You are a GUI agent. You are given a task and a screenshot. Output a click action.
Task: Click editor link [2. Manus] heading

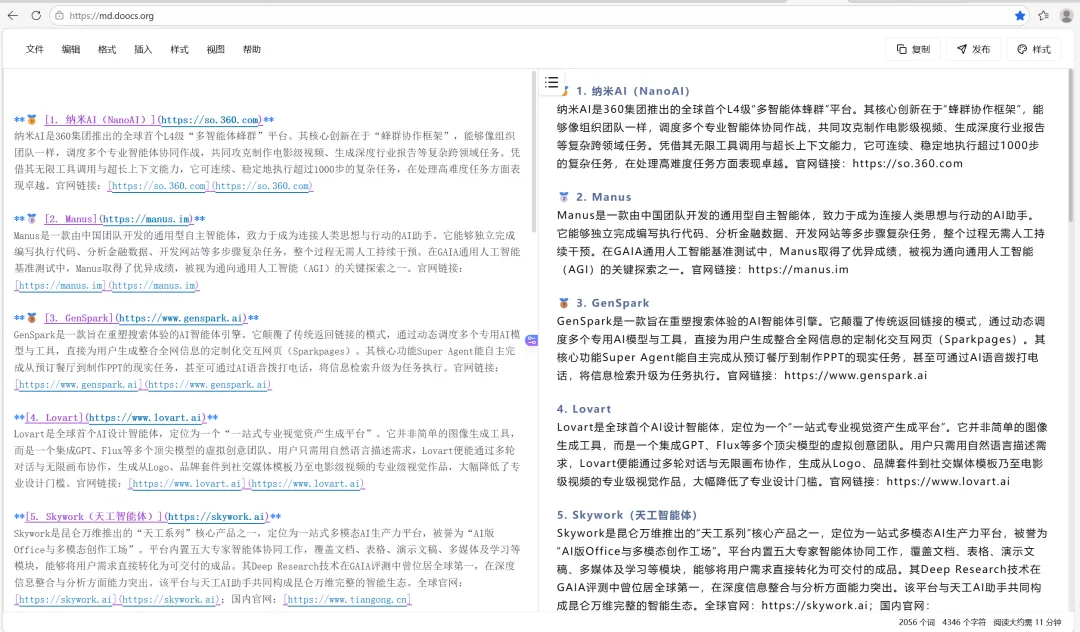click(70, 219)
